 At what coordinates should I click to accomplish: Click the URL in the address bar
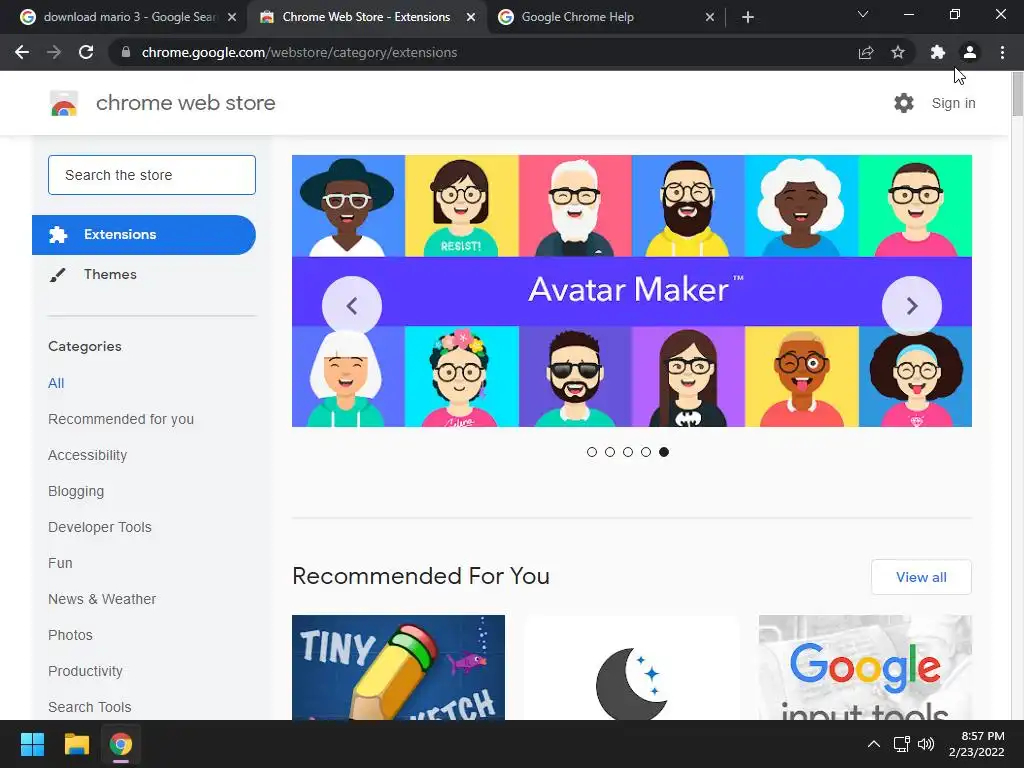299,52
